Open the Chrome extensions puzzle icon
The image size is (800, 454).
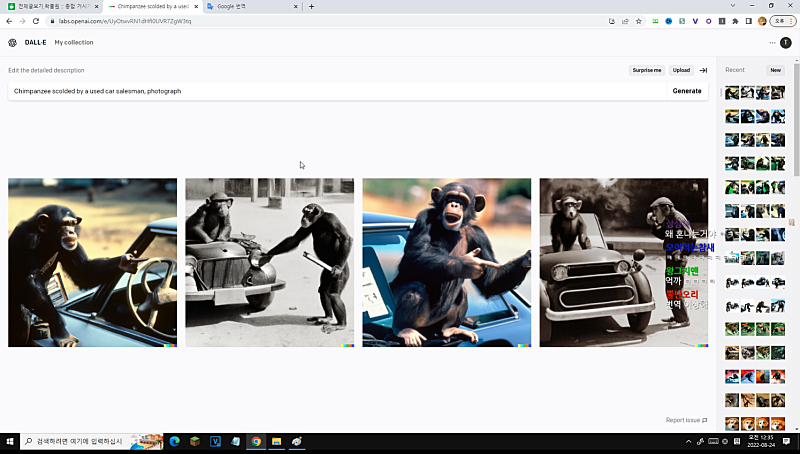coord(736,21)
